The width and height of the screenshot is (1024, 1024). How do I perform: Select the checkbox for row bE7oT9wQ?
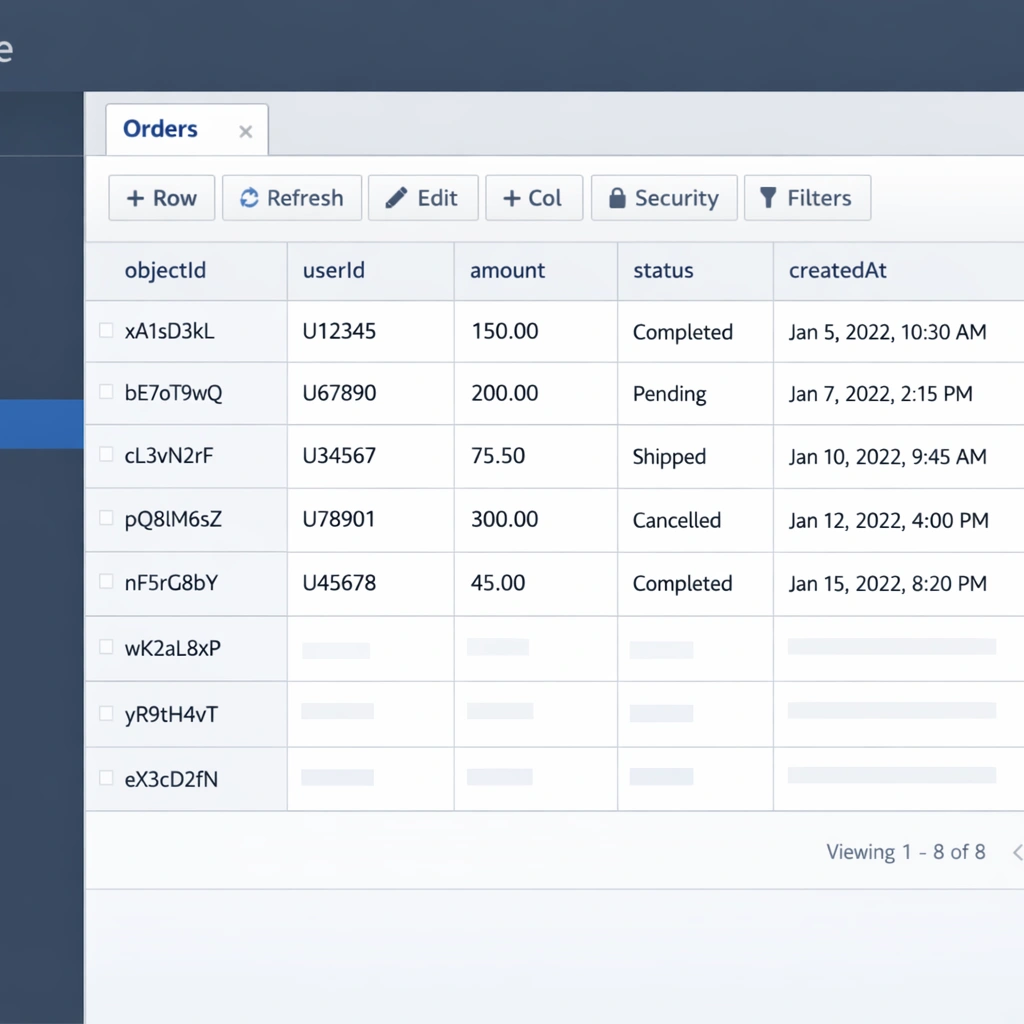pyautogui.click(x=106, y=392)
